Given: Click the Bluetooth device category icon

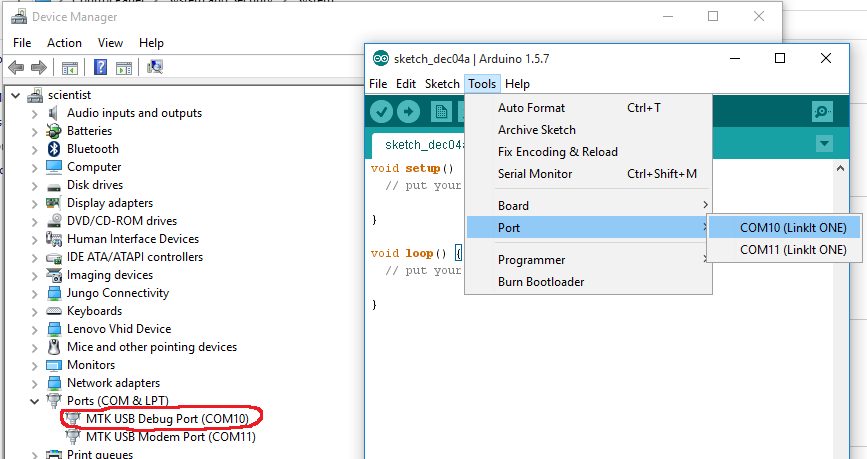Looking at the screenshot, I should point(54,149).
